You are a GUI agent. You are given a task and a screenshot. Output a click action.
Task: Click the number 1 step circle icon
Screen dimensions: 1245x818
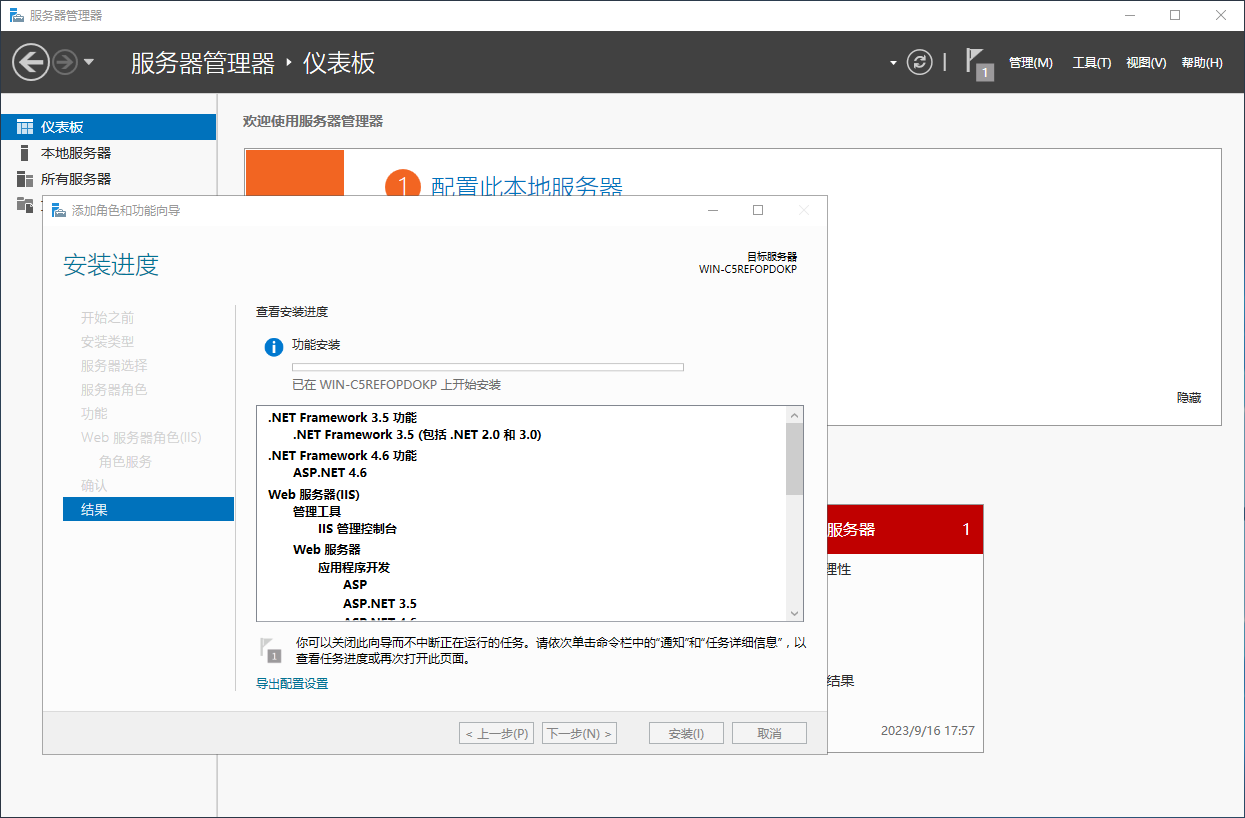click(402, 185)
